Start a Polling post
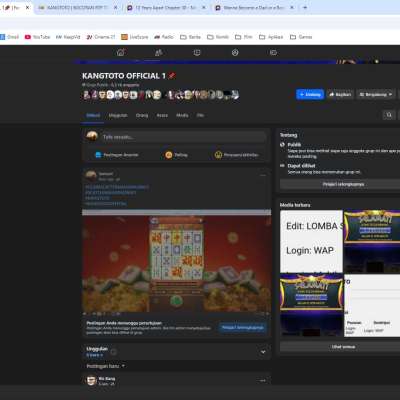The width and height of the screenshot is (400, 400). click(176, 155)
